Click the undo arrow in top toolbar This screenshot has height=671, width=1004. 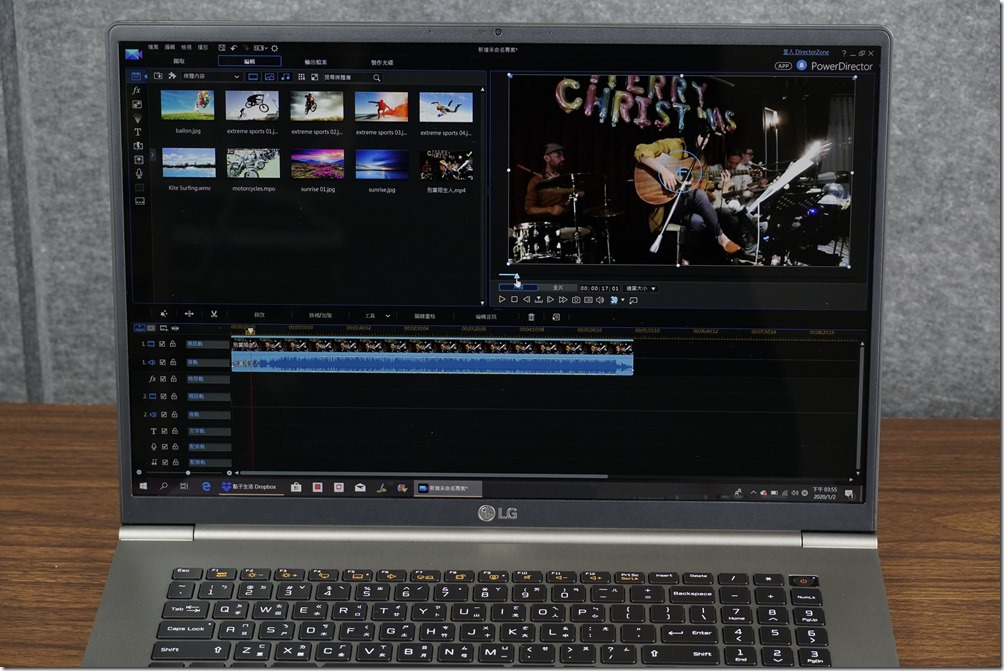click(x=234, y=48)
